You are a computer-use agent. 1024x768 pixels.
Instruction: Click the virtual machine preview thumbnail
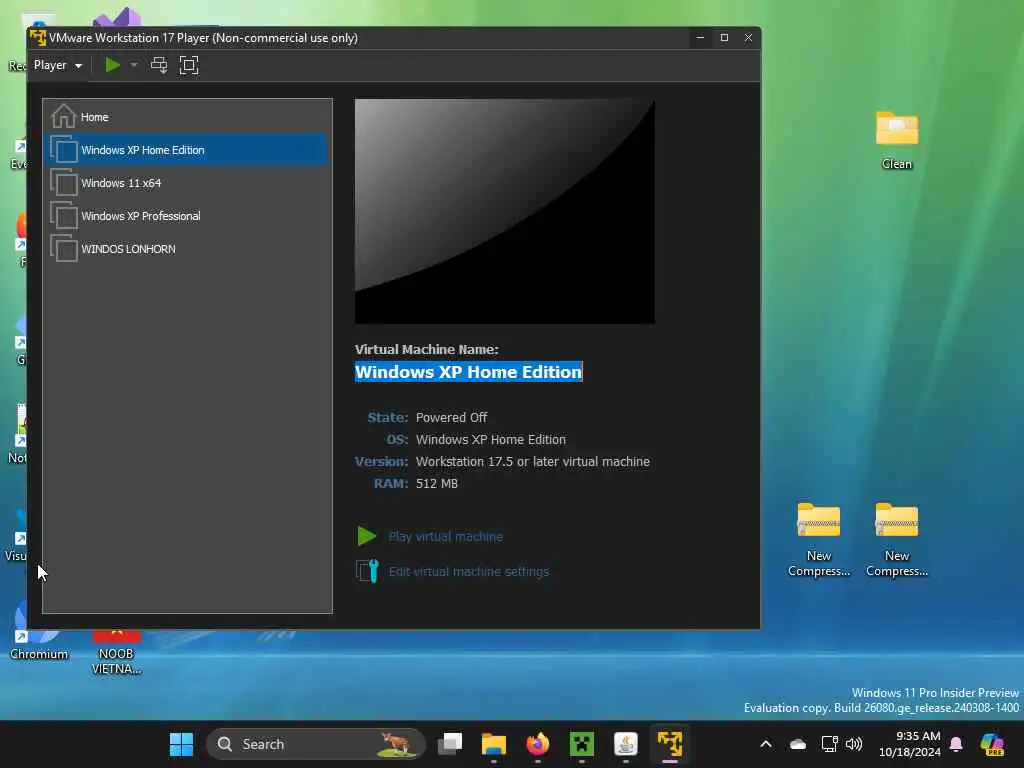point(505,211)
